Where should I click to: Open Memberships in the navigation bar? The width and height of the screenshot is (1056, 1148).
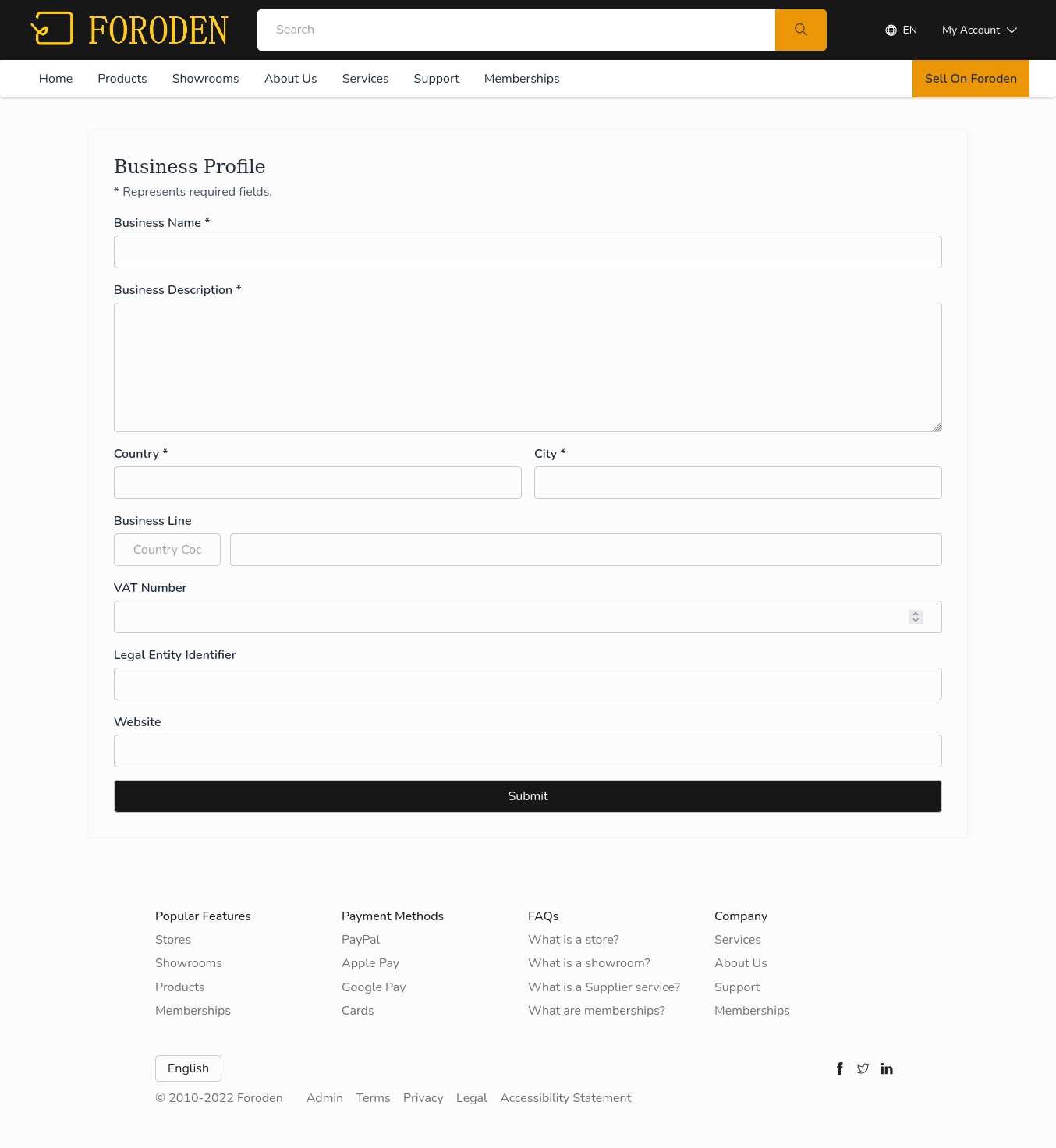(x=522, y=79)
